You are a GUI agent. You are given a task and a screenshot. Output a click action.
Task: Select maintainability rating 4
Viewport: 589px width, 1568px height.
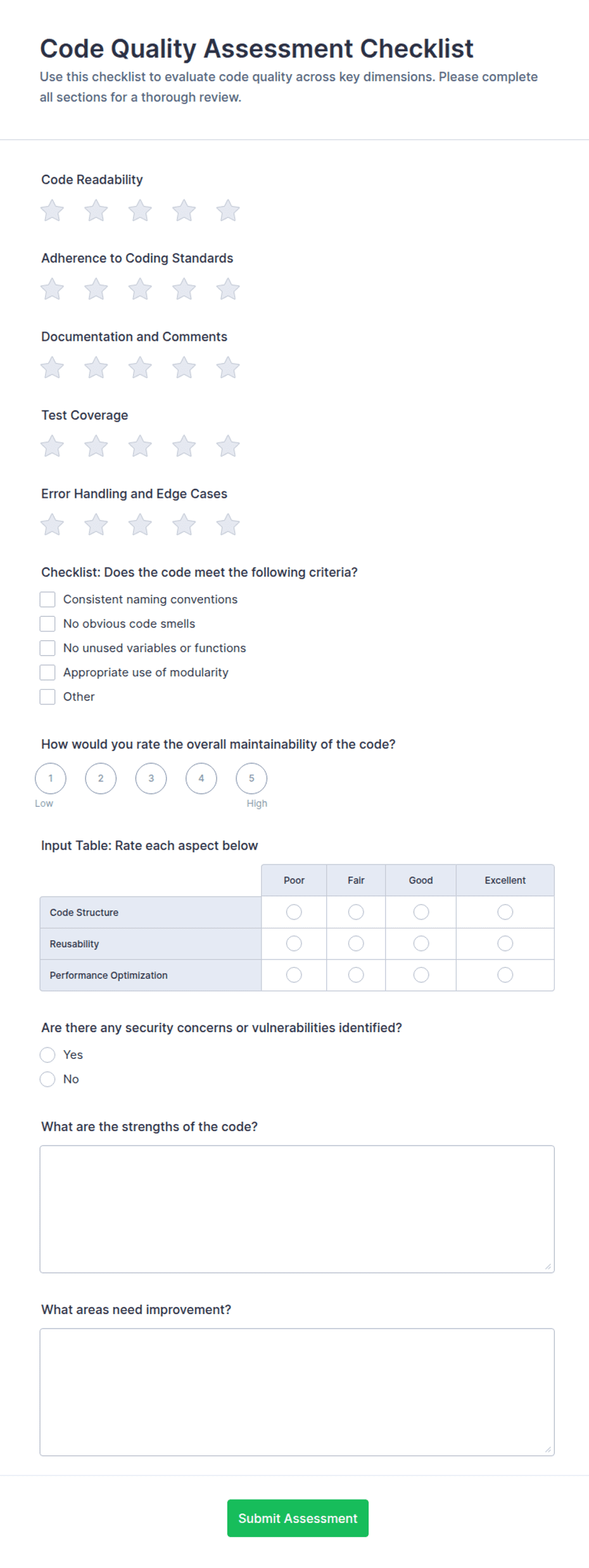201,778
